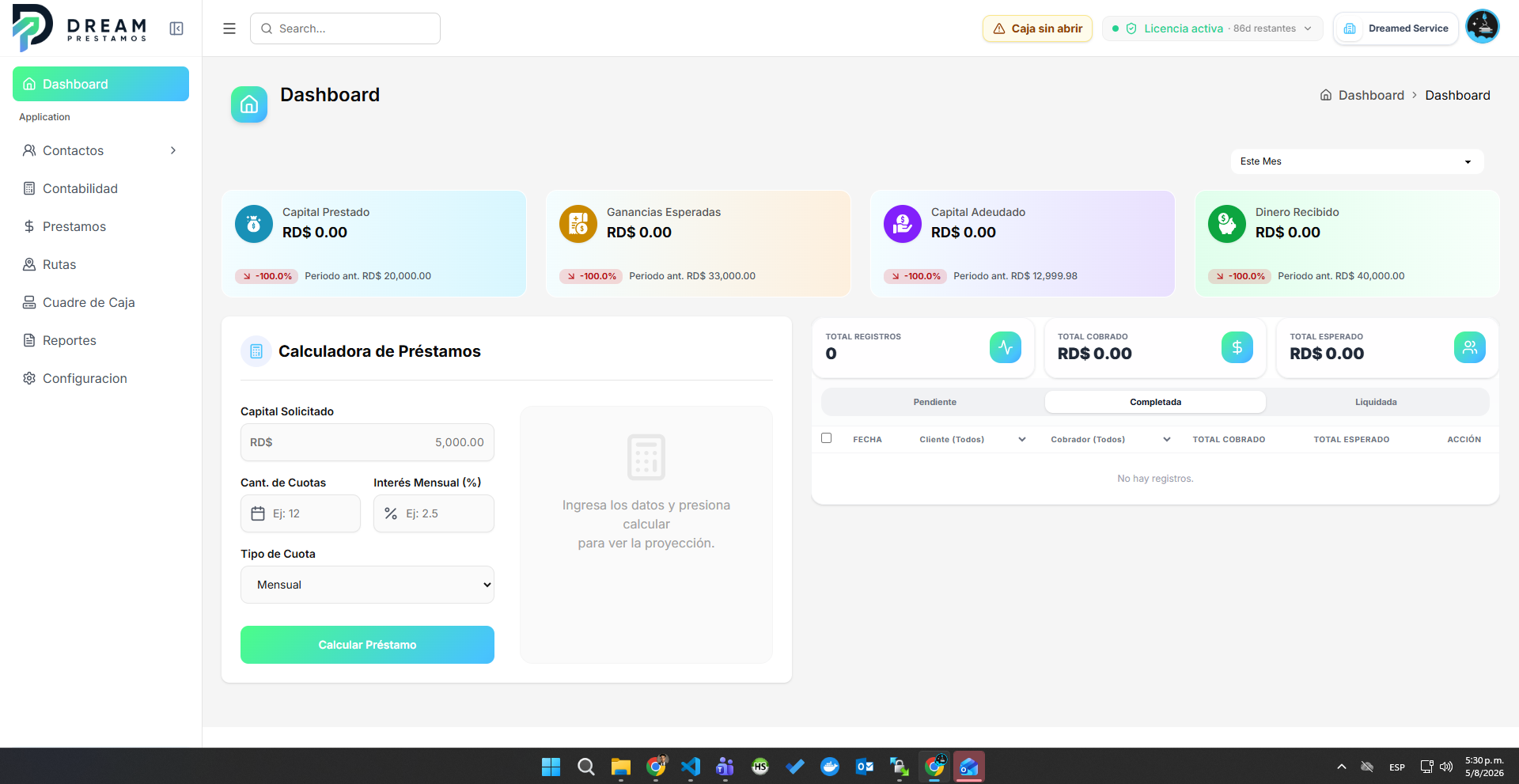The image size is (1519, 784).
Task: Show hidden system tray icons
Action: pos(1342,767)
